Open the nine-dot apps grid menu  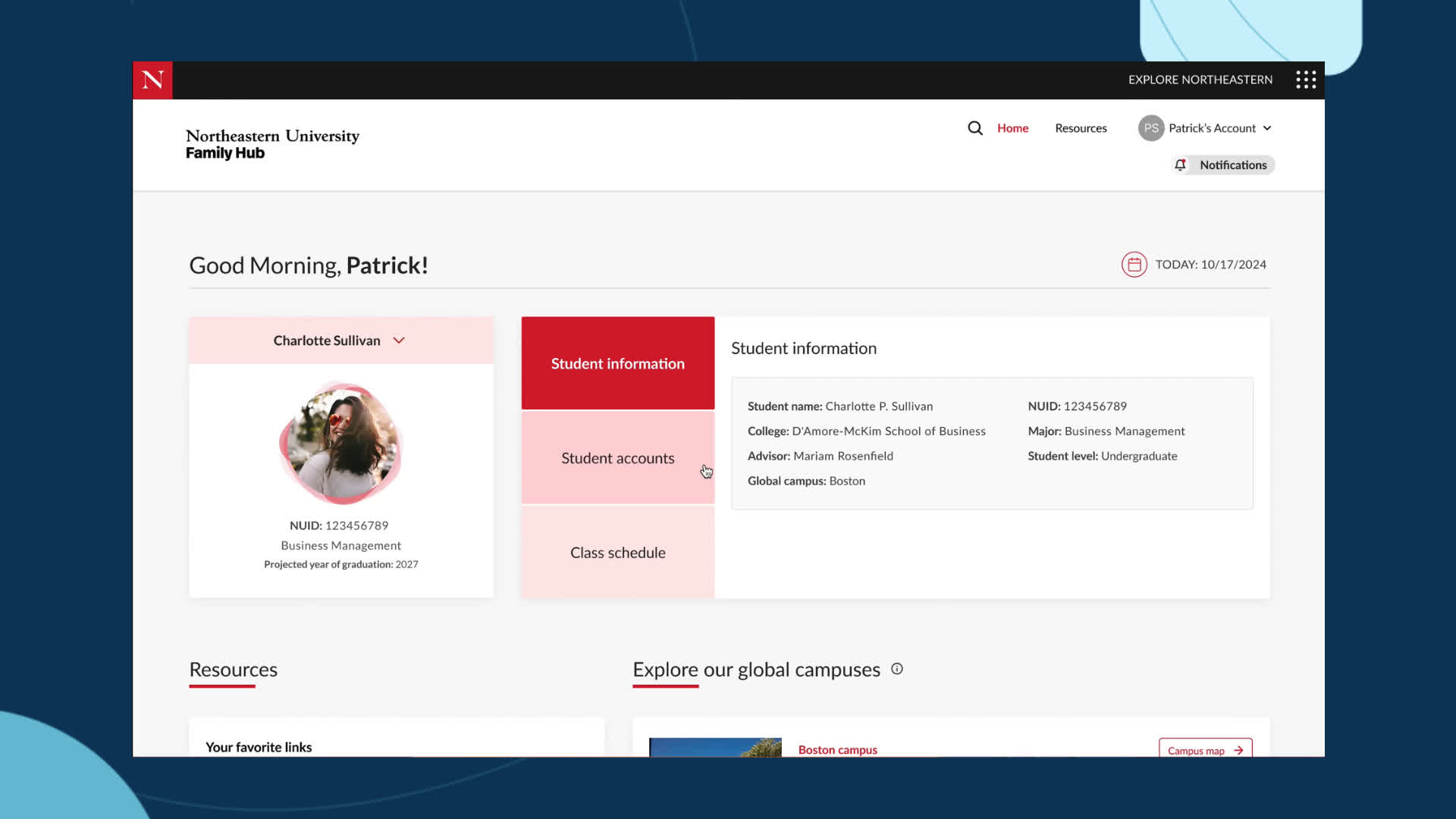(1305, 80)
